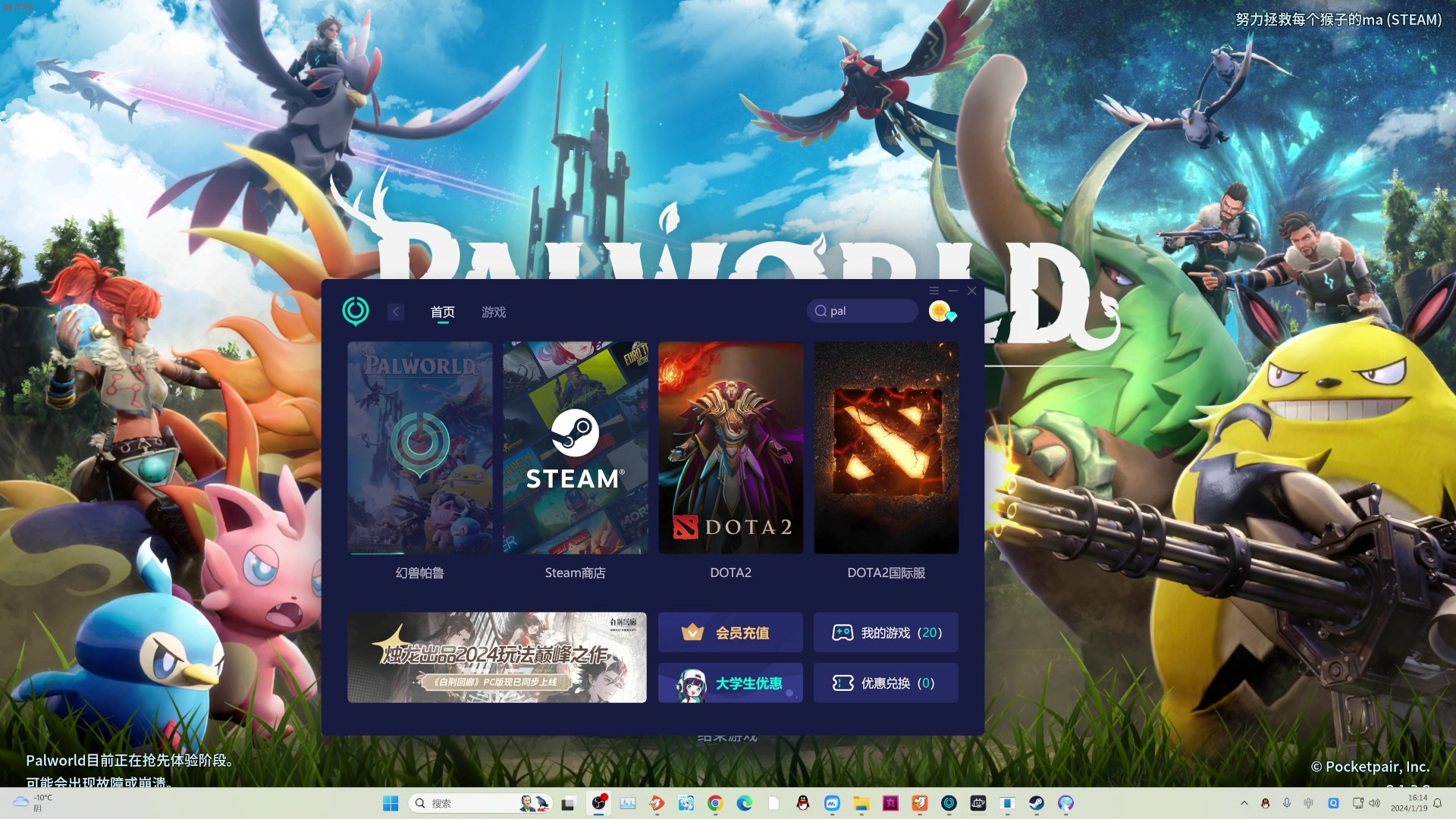Open the notification bell
The height and width of the screenshot is (819, 1456).
(x=1438, y=803)
